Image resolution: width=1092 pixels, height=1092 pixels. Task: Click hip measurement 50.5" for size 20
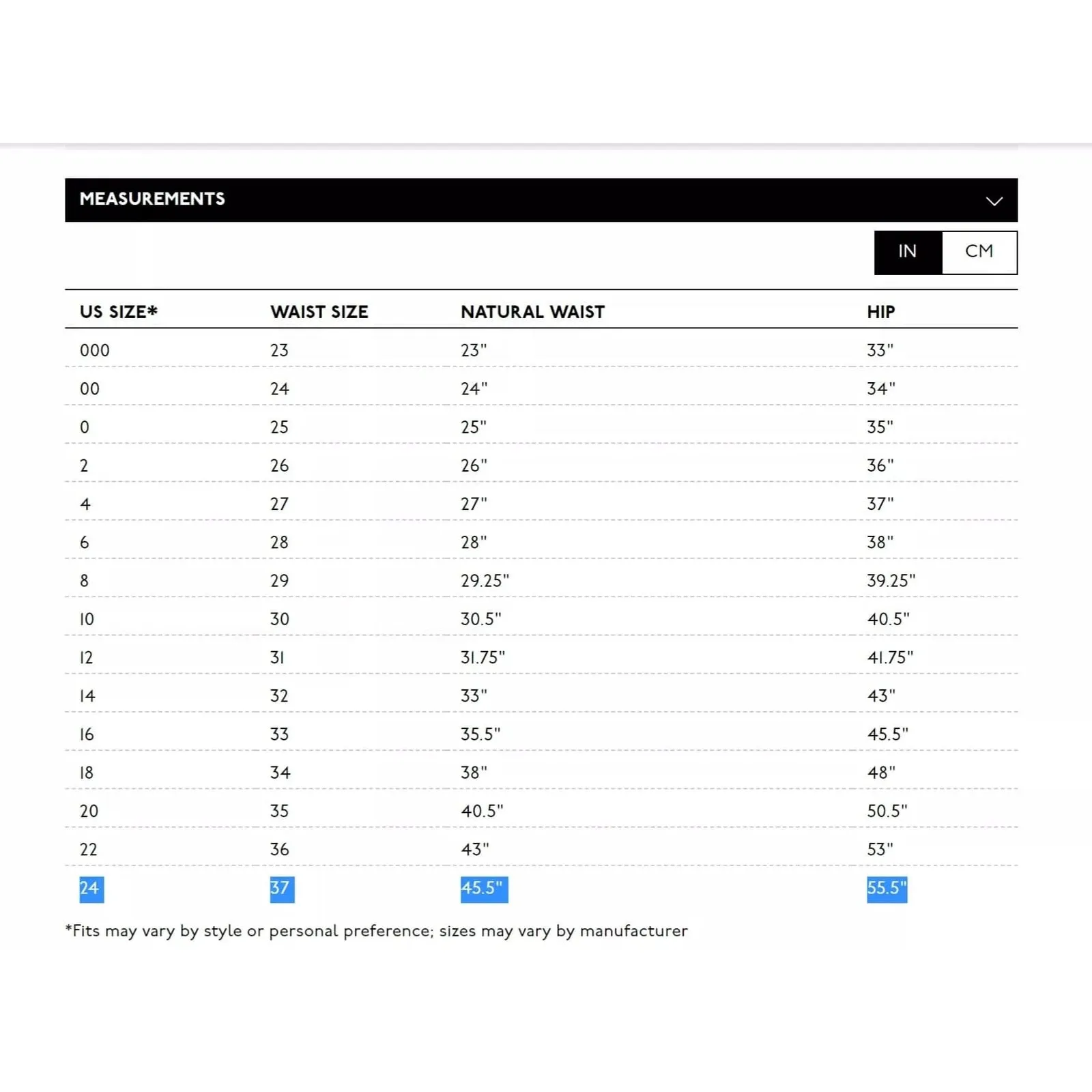coord(887,811)
